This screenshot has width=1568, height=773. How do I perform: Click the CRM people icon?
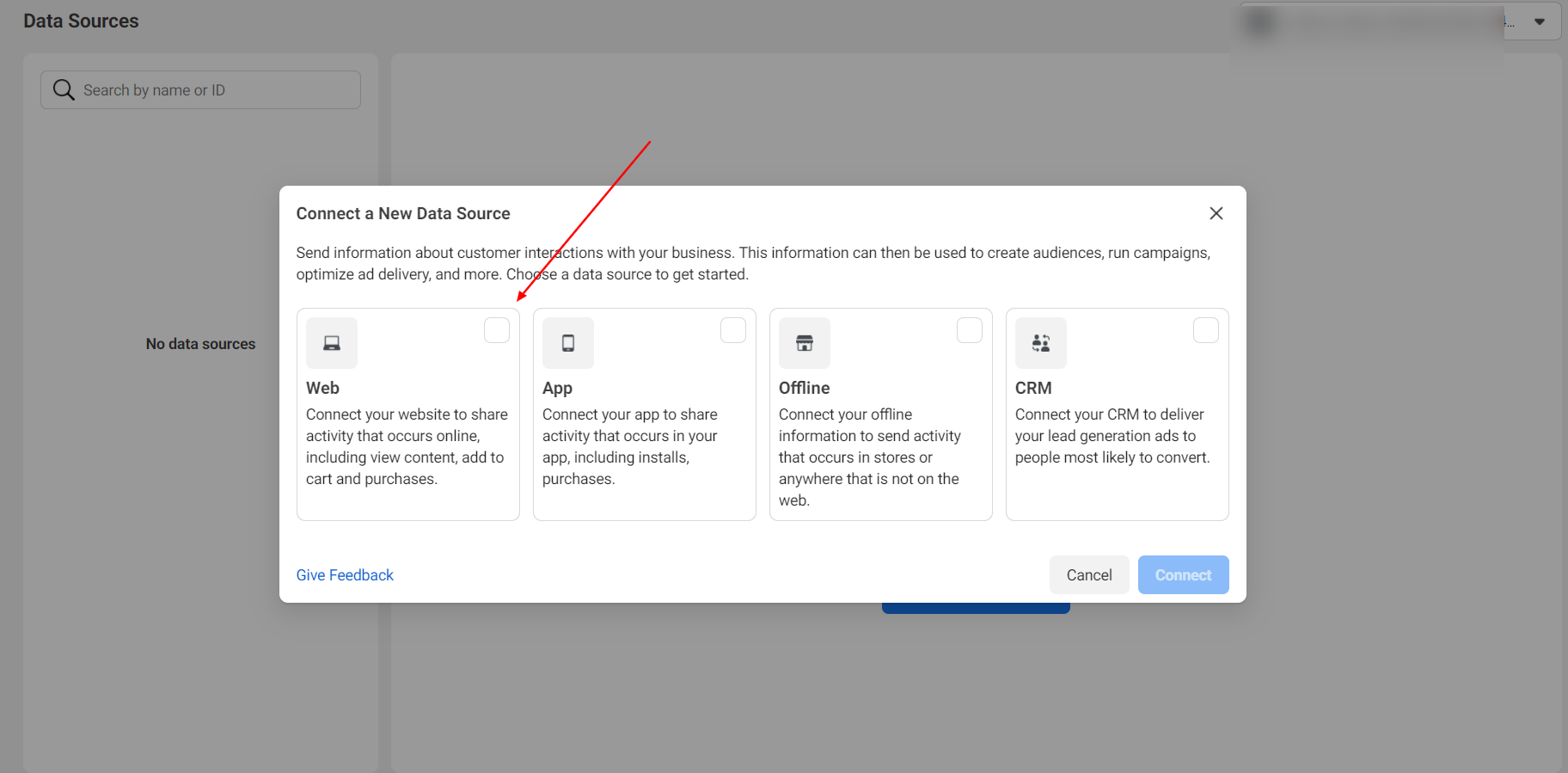point(1041,343)
